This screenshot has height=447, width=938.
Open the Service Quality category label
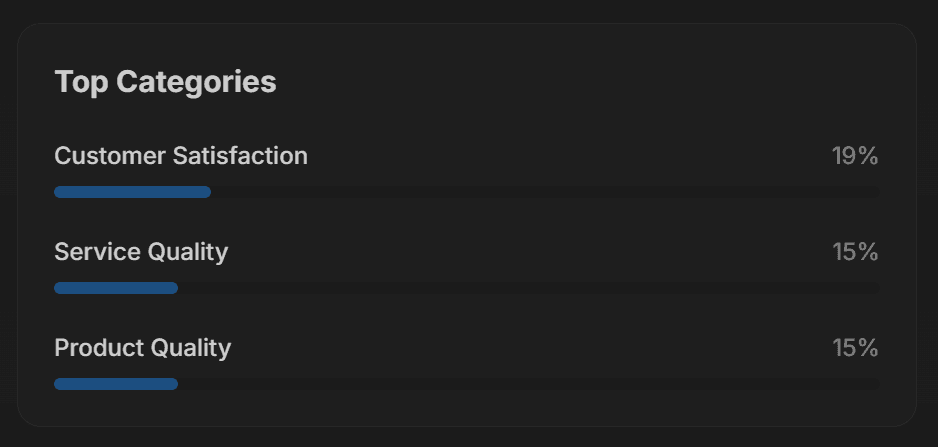tap(141, 252)
